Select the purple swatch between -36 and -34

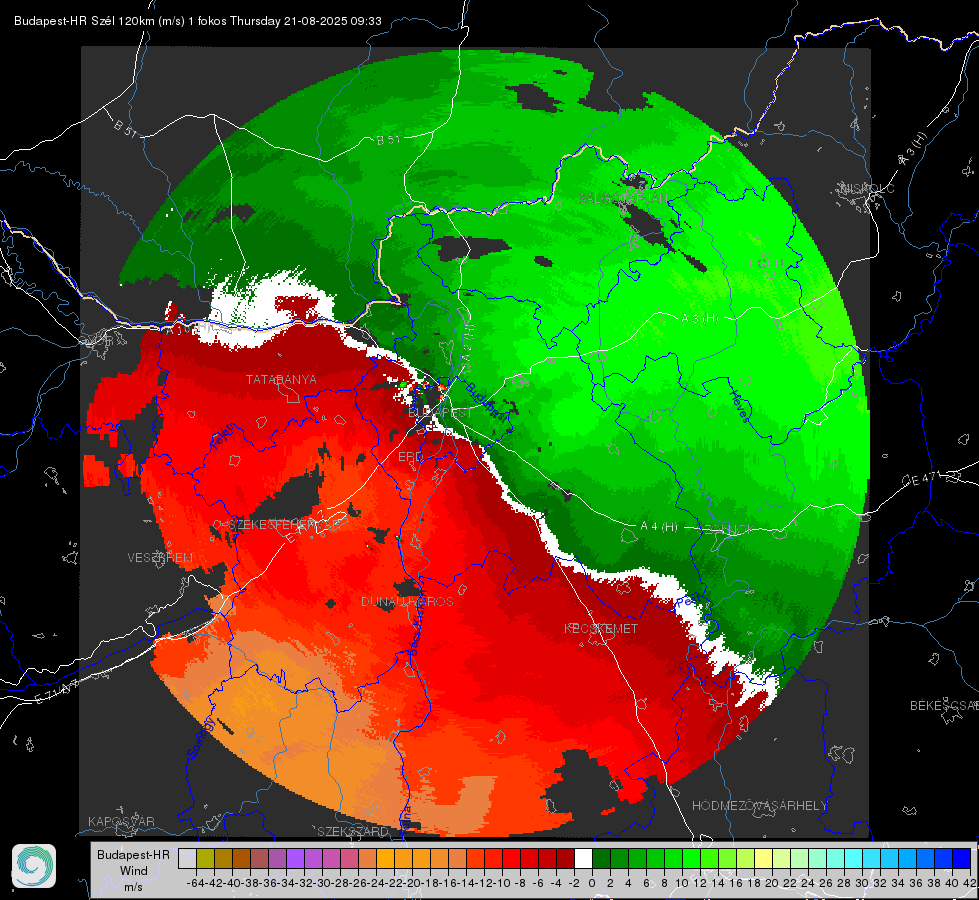tap(278, 858)
